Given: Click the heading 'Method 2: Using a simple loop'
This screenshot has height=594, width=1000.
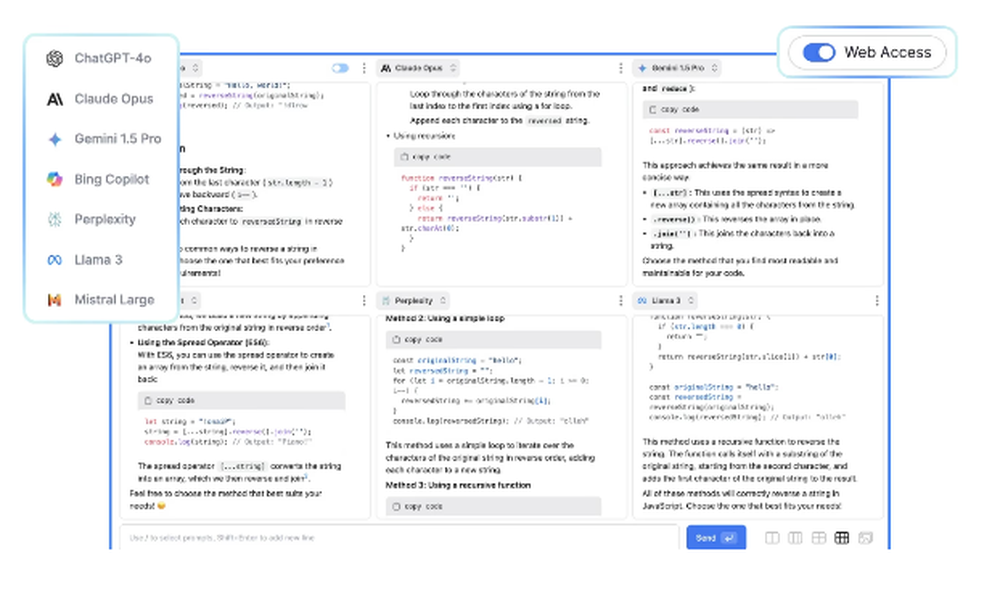Looking at the screenshot, I should pos(445,318).
